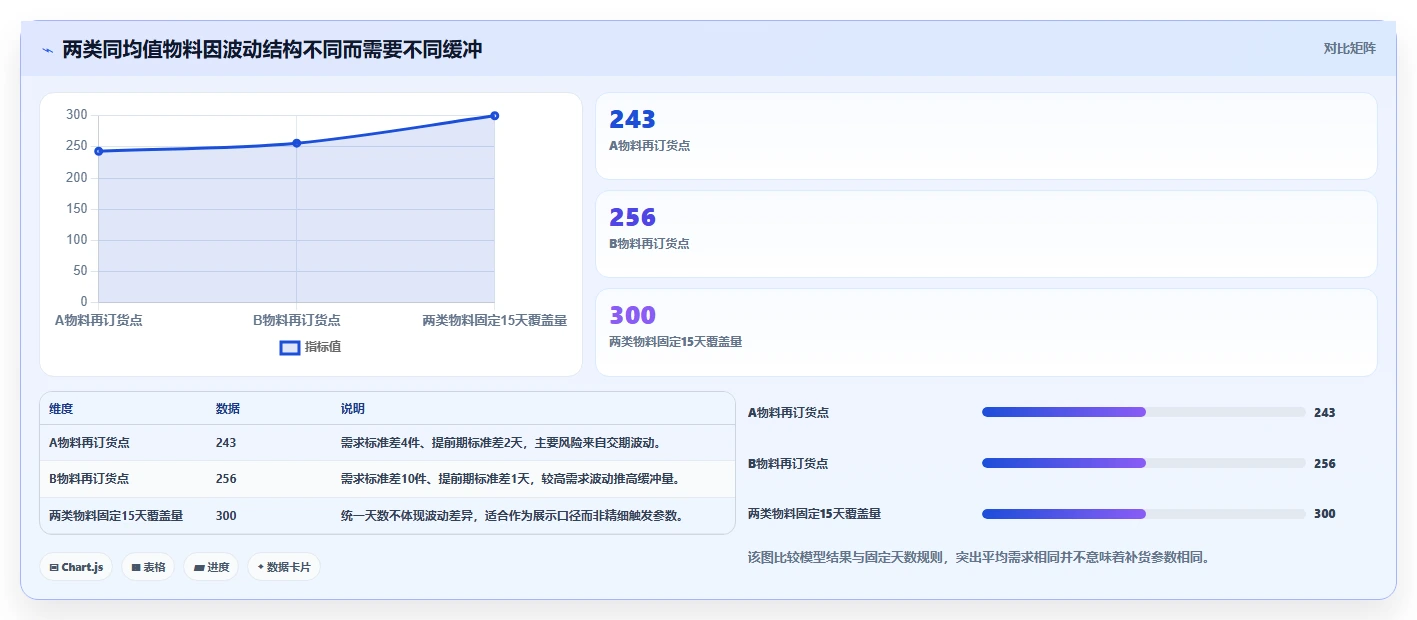This screenshot has height=620, width=1417.
Task: Click the card caption 两类物料固定15天覆盖量 under 300
Action: (675, 342)
